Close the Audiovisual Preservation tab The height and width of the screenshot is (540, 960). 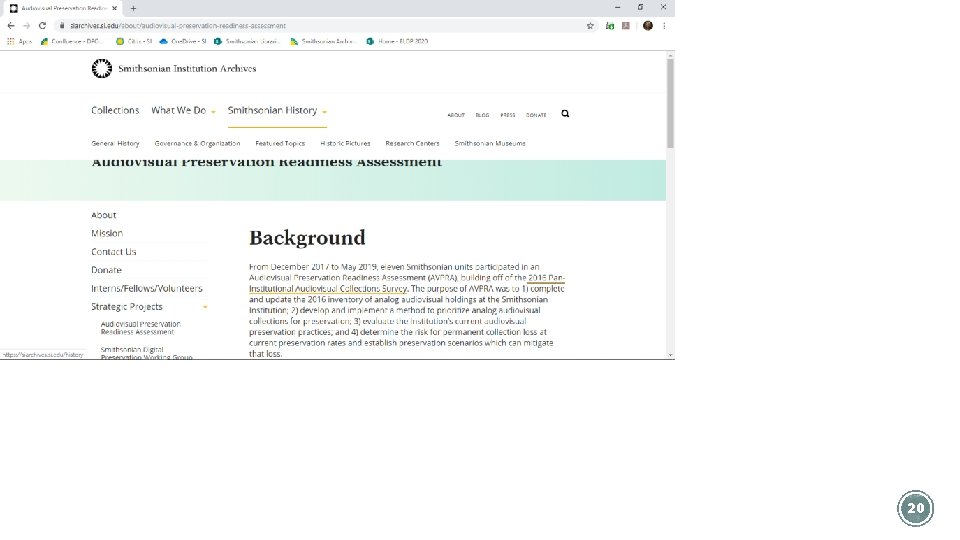pyautogui.click(x=114, y=8)
